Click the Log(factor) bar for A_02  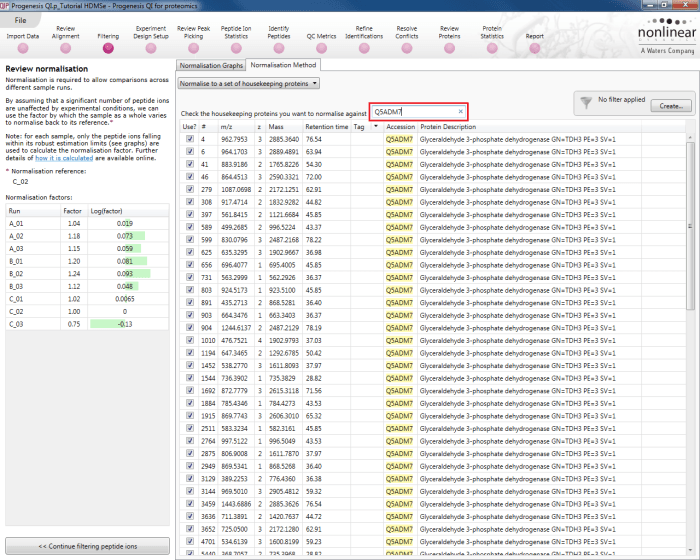(135, 236)
